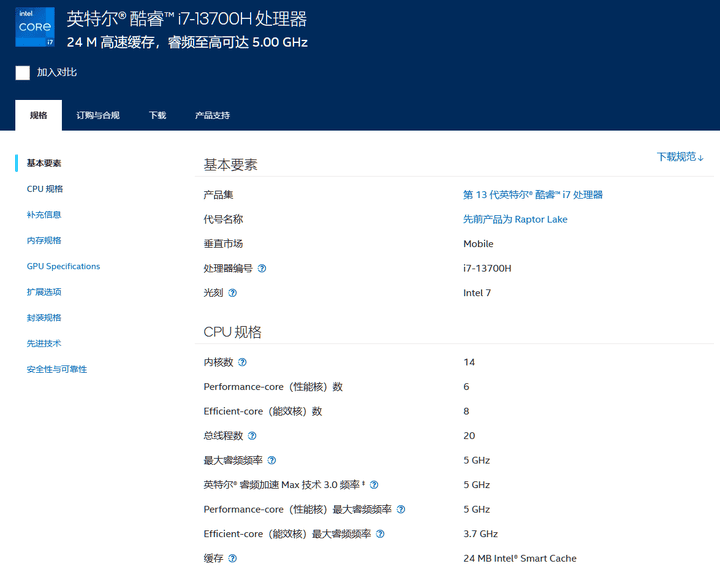Viewport: 720px width, 569px height.
Task: Click the Intel Core i7 logo badge
Action: pos(35,28)
